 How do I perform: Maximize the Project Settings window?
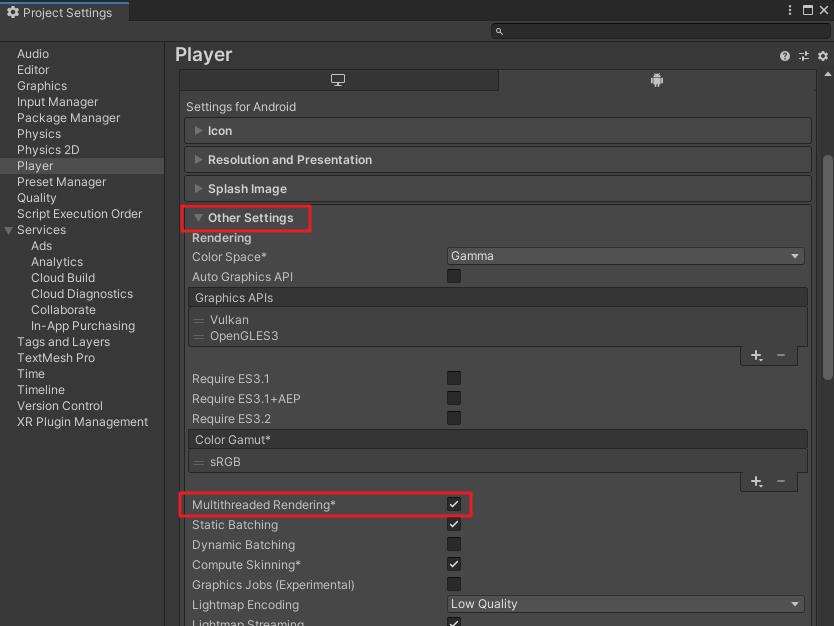pyautogui.click(x=807, y=10)
